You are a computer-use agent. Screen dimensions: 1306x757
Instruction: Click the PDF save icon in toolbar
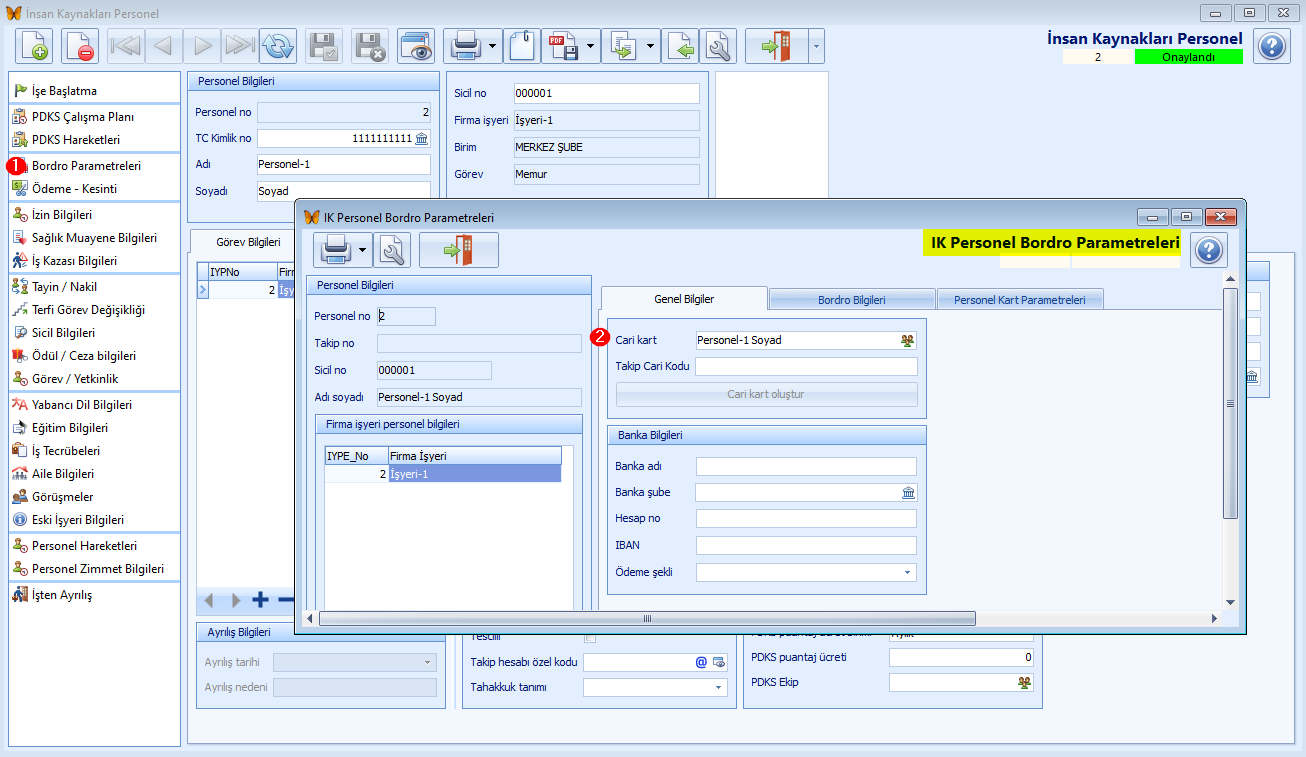point(560,46)
